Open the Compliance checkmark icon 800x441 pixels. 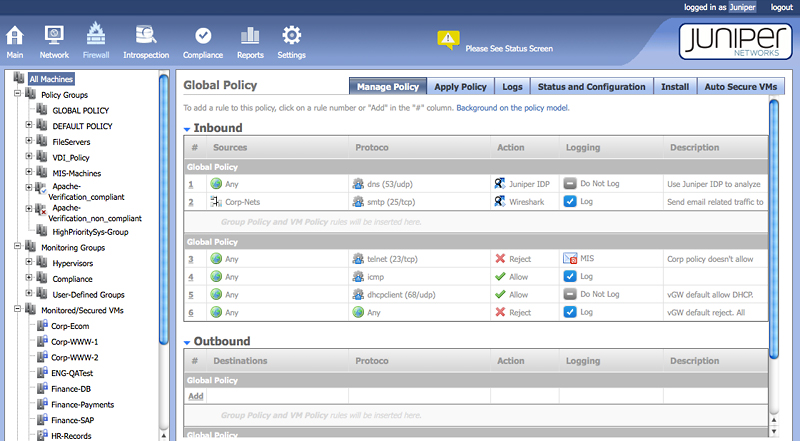[x=203, y=37]
